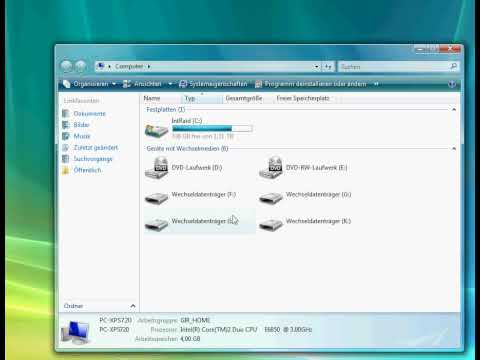Click the Arbeitsgruppe GR_HOME value
This screenshot has height=360, width=480.
(195, 320)
